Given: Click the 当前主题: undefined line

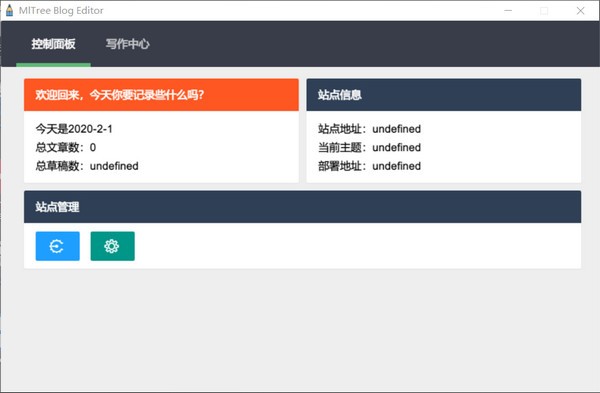Looking at the screenshot, I should coord(369,147).
